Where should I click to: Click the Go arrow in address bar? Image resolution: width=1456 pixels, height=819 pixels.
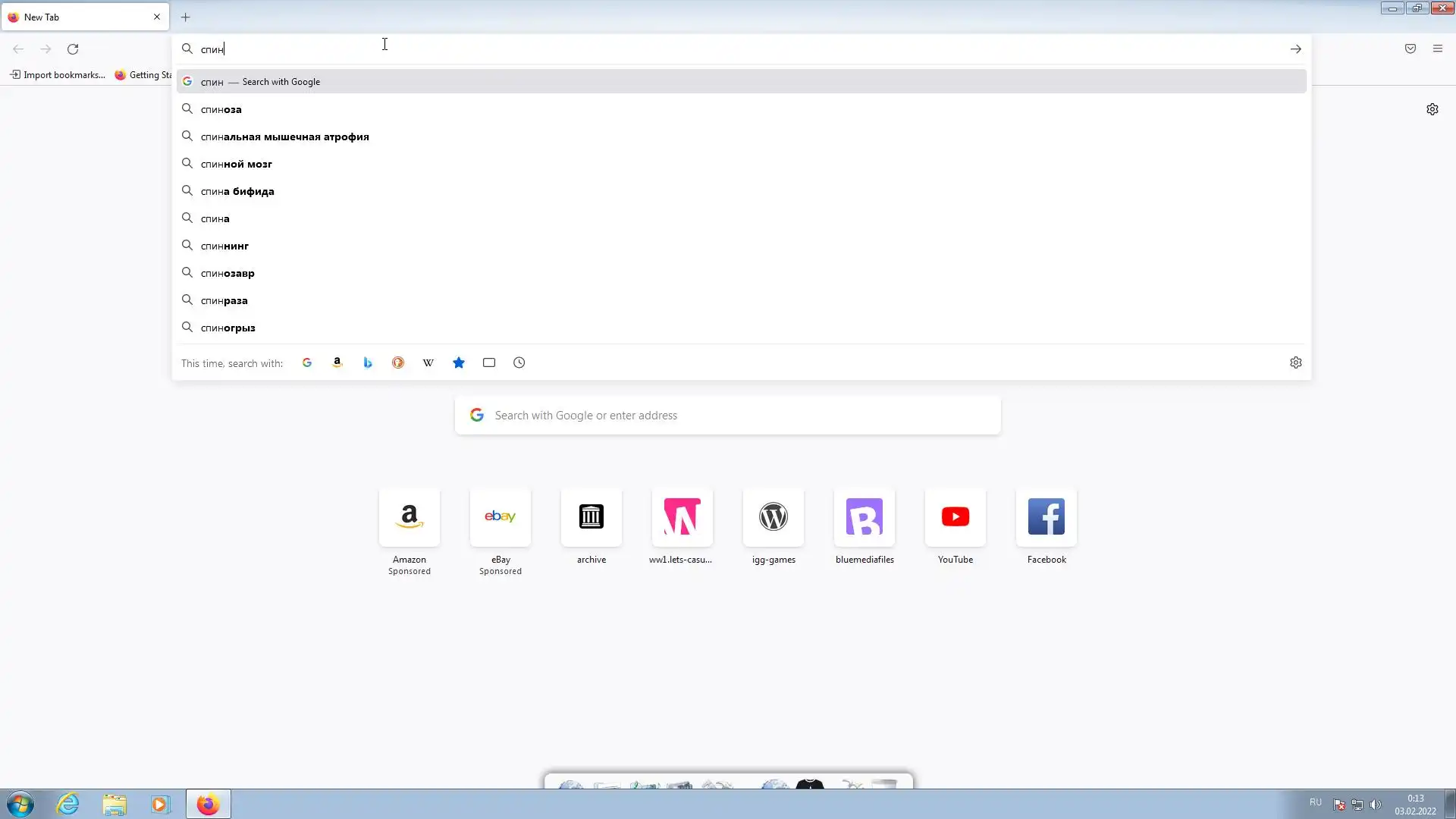1296,49
